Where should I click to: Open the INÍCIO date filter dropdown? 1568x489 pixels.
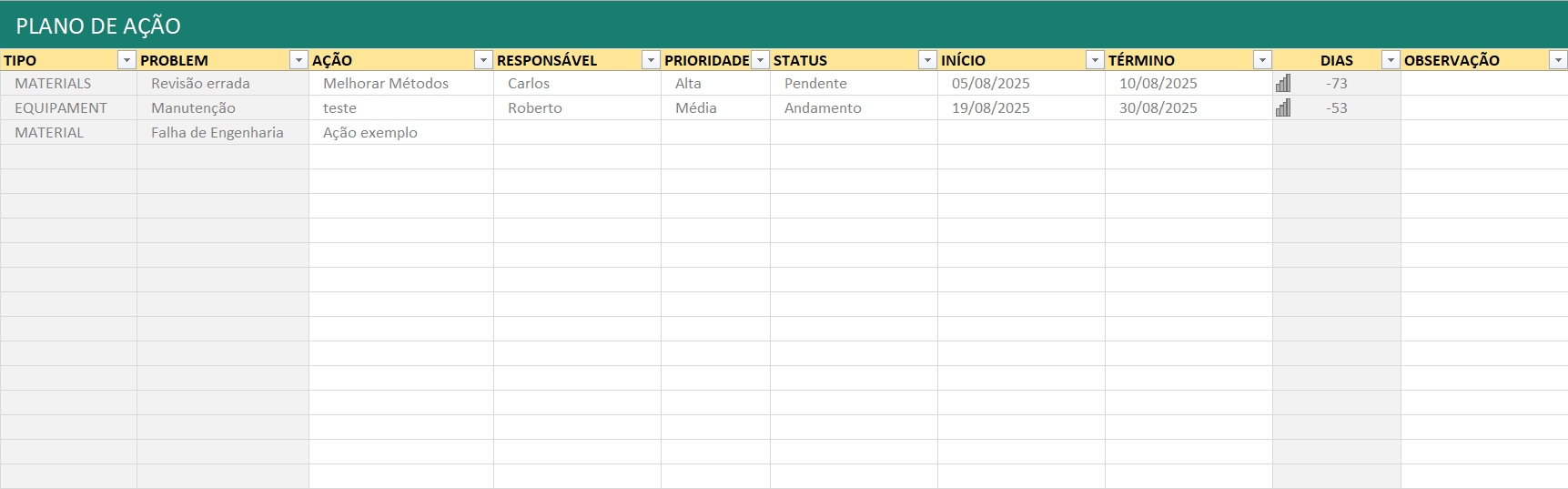[x=1095, y=60]
